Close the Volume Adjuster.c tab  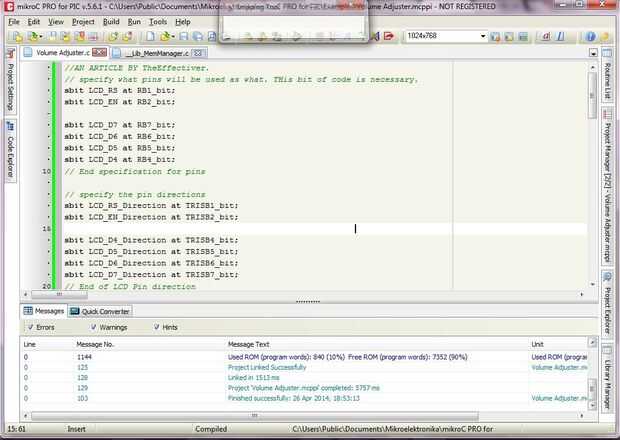pyautogui.click(x=99, y=53)
